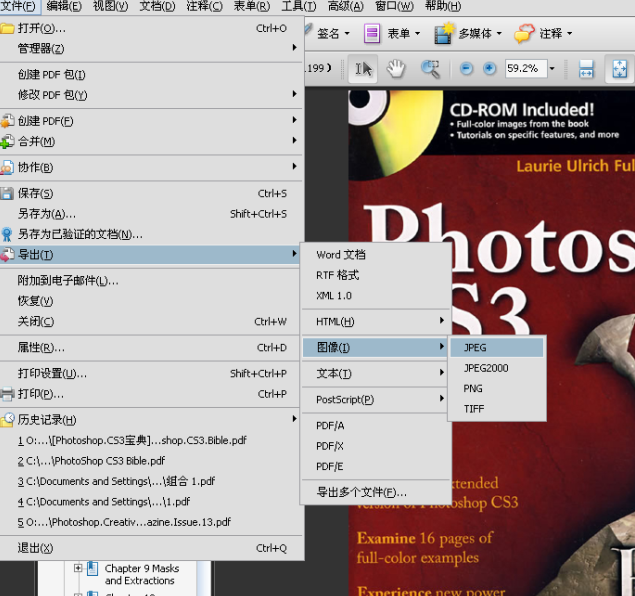Screen dimensions: 635x596
Task: Click the Comment (注释) speech bubble icon
Action: [x=524, y=33]
